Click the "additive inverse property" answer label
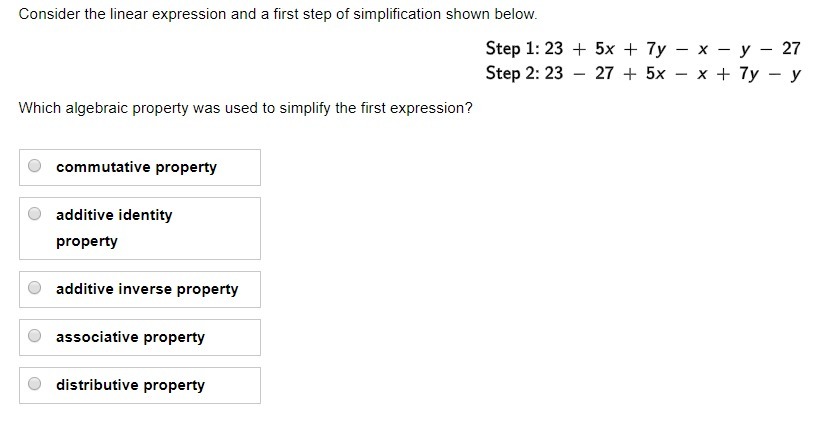Image resolution: width=830 pixels, height=425 pixels. pos(147,289)
